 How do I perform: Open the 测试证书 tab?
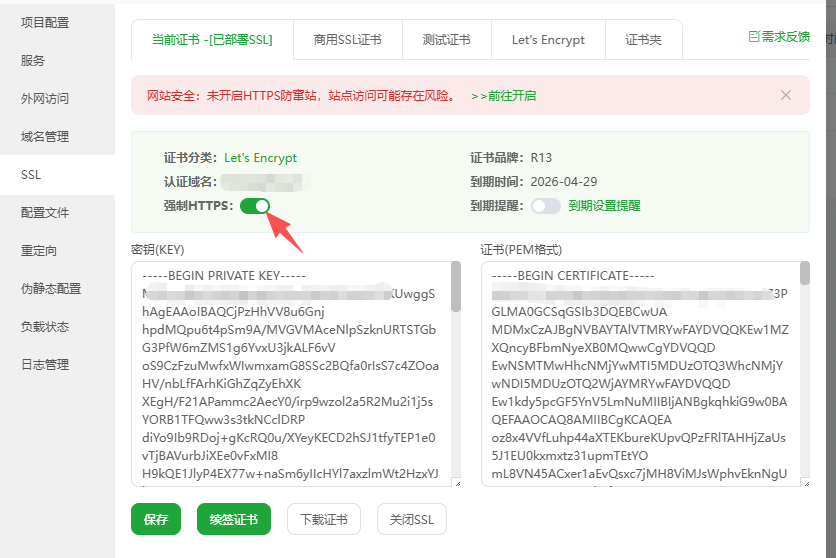[446, 40]
